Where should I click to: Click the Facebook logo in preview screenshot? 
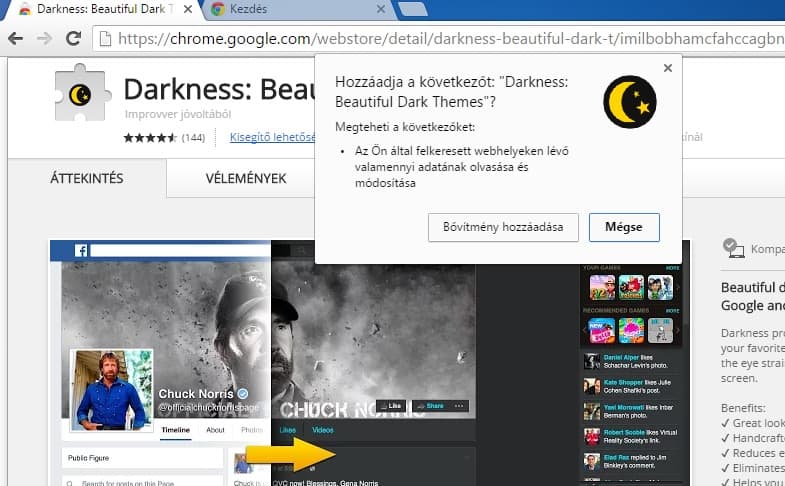(x=81, y=250)
